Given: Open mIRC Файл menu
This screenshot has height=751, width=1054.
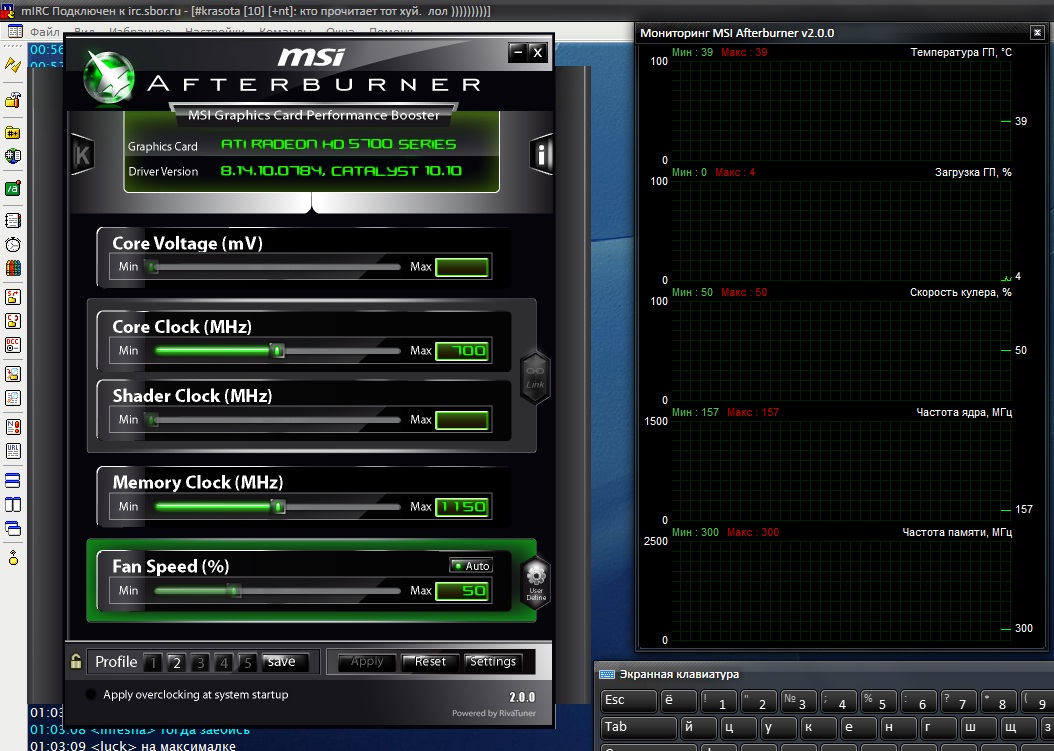Looking at the screenshot, I should point(45,32).
